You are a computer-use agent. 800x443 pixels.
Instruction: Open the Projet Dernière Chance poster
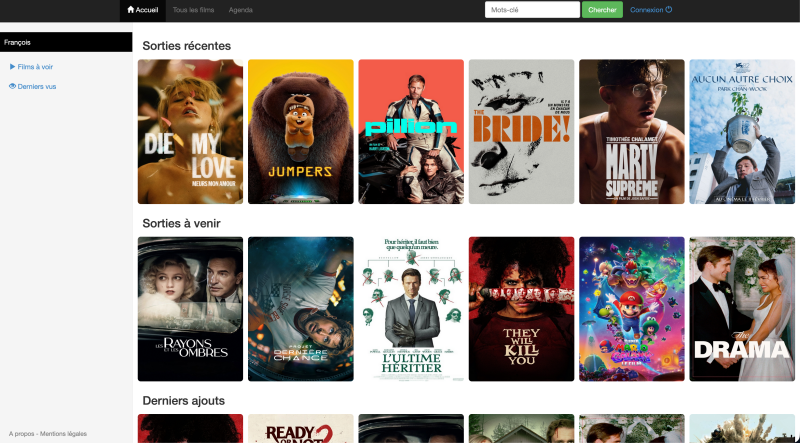(301, 309)
